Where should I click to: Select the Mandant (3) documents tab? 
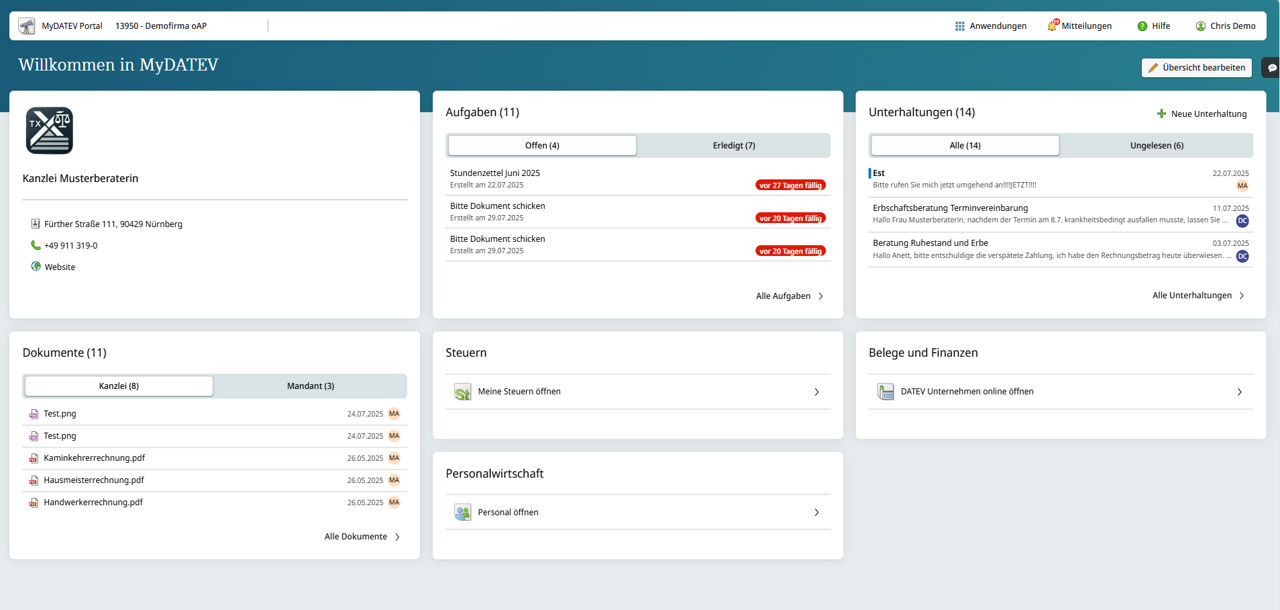point(310,386)
